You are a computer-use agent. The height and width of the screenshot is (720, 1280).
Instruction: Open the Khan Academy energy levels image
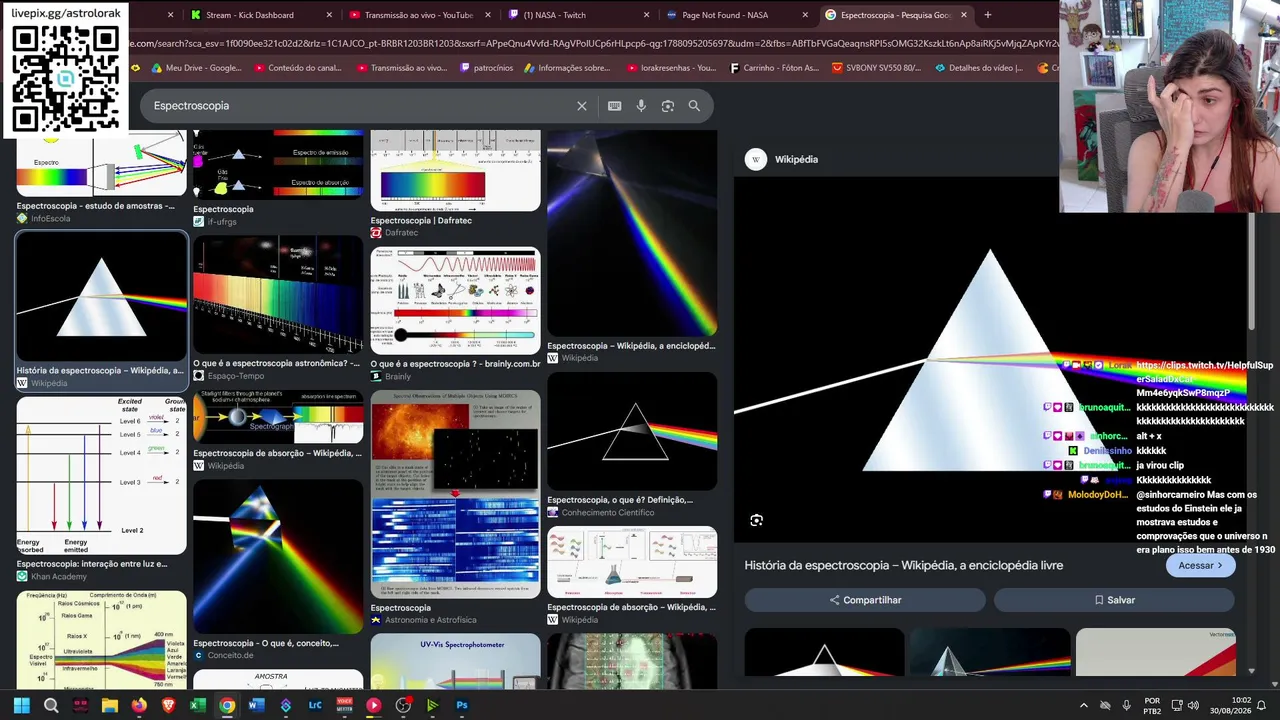[x=101, y=476]
